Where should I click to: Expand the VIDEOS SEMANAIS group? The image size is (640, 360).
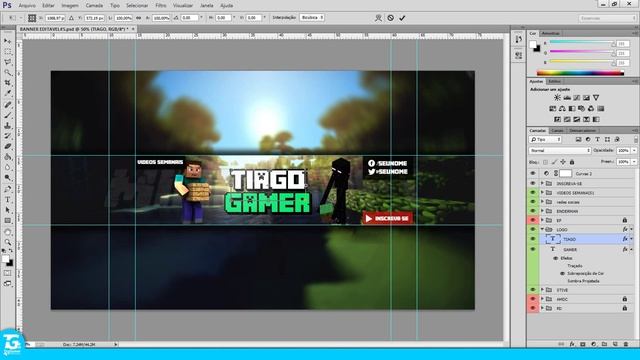coord(542,193)
